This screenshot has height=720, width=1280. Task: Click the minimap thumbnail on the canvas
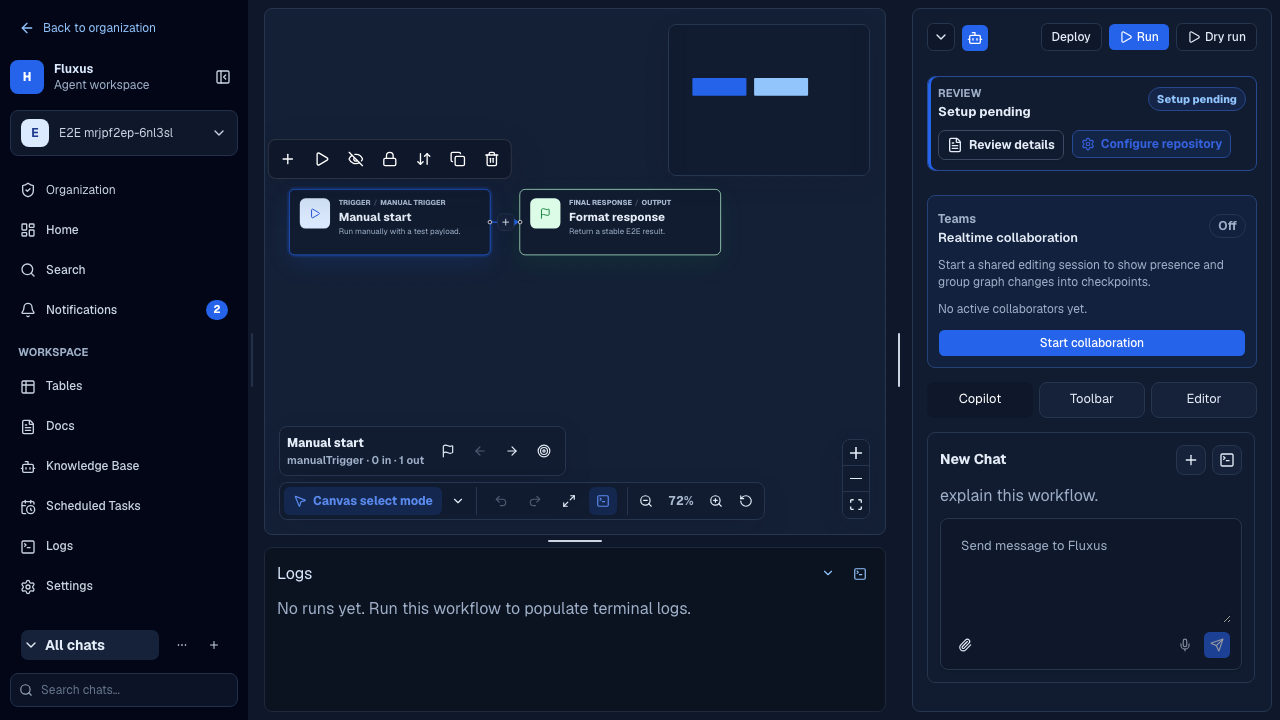tap(769, 100)
